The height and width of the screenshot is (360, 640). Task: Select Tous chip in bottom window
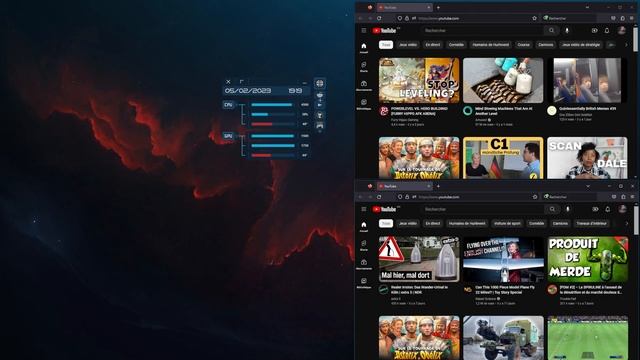point(386,223)
